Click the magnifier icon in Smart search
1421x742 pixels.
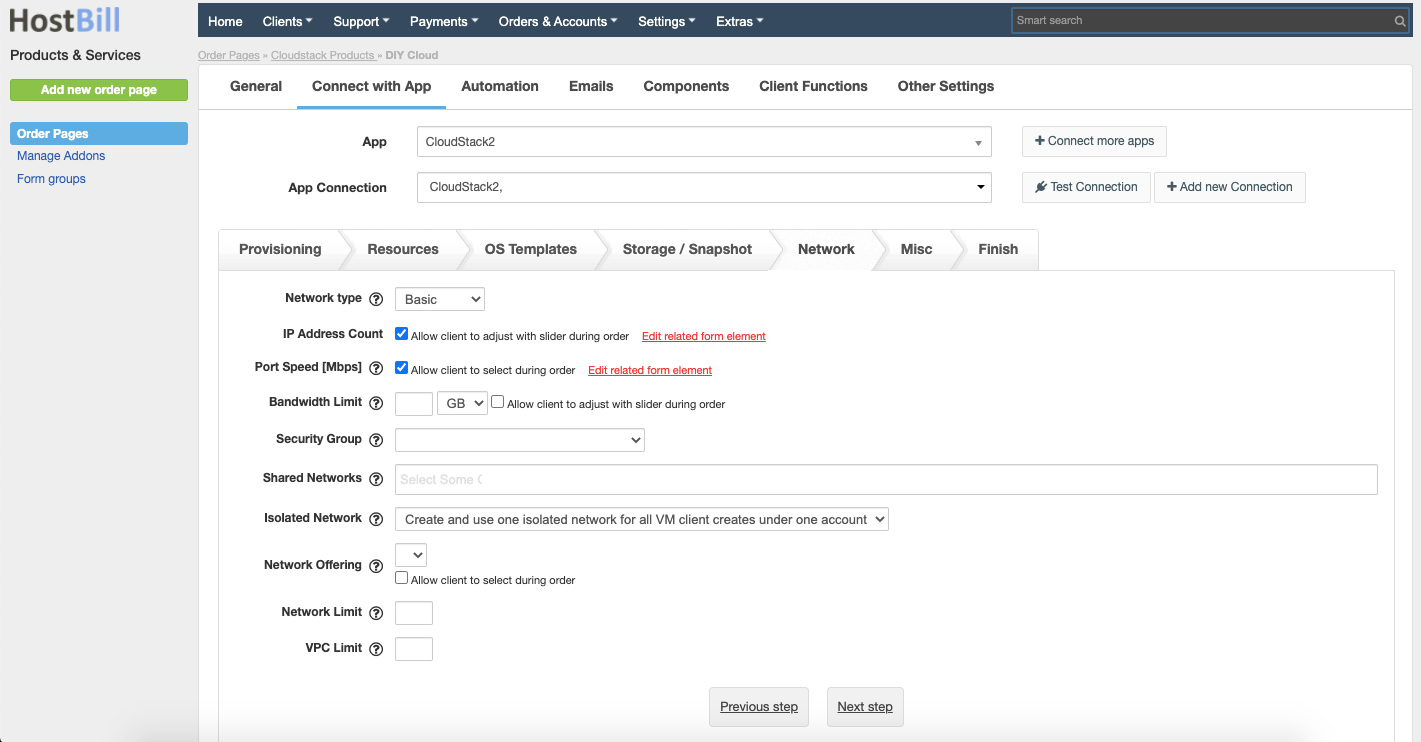click(1399, 20)
